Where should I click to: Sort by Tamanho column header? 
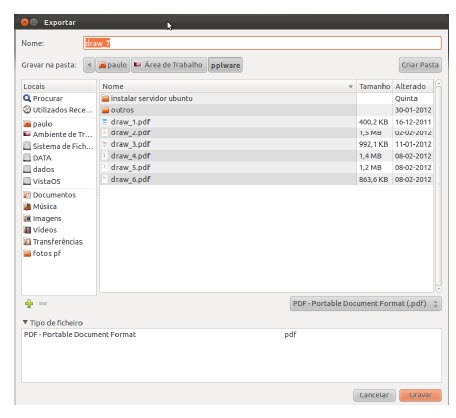click(x=375, y=86)
